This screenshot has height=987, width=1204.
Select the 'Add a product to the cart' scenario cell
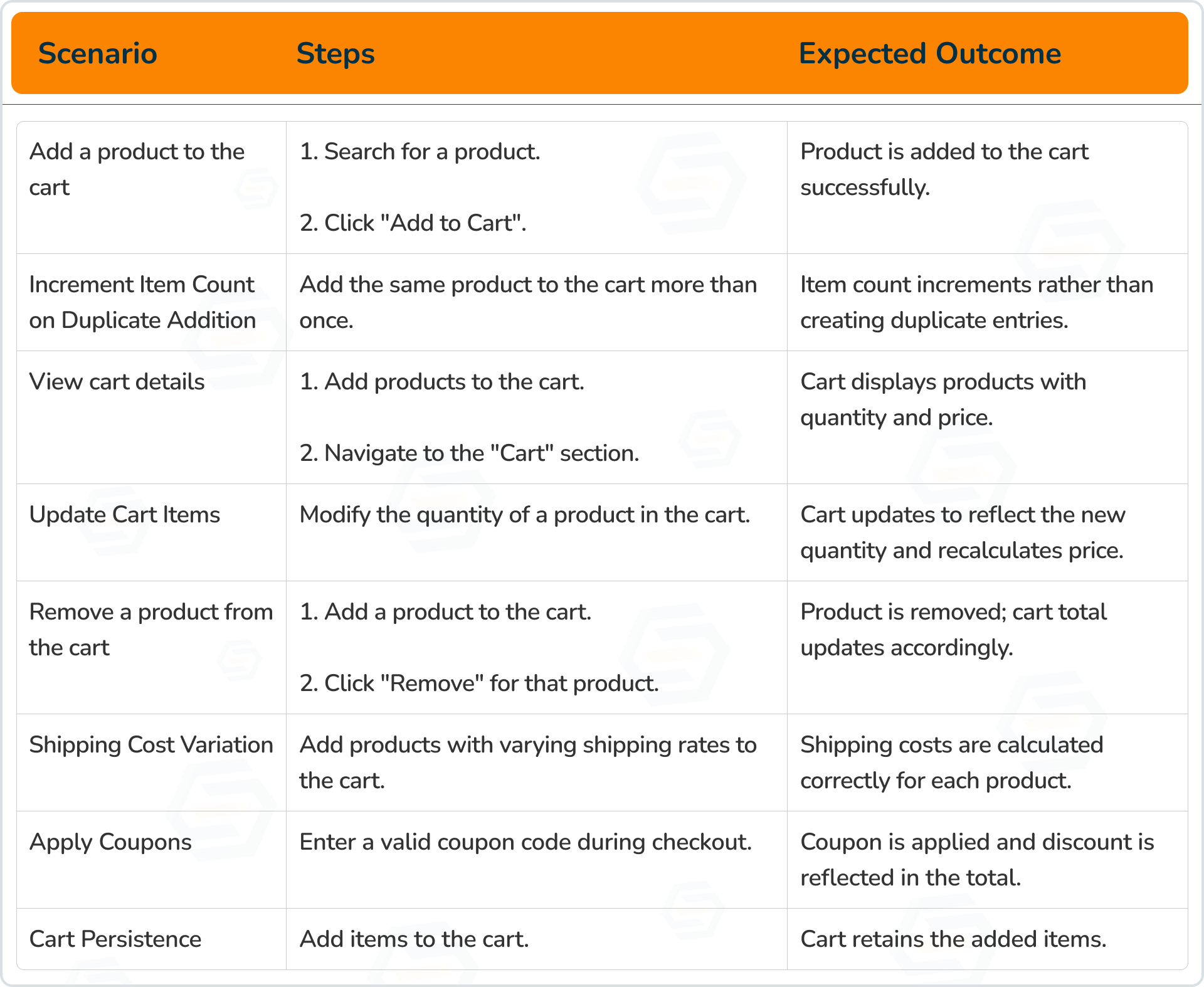[x=152, y=187]
